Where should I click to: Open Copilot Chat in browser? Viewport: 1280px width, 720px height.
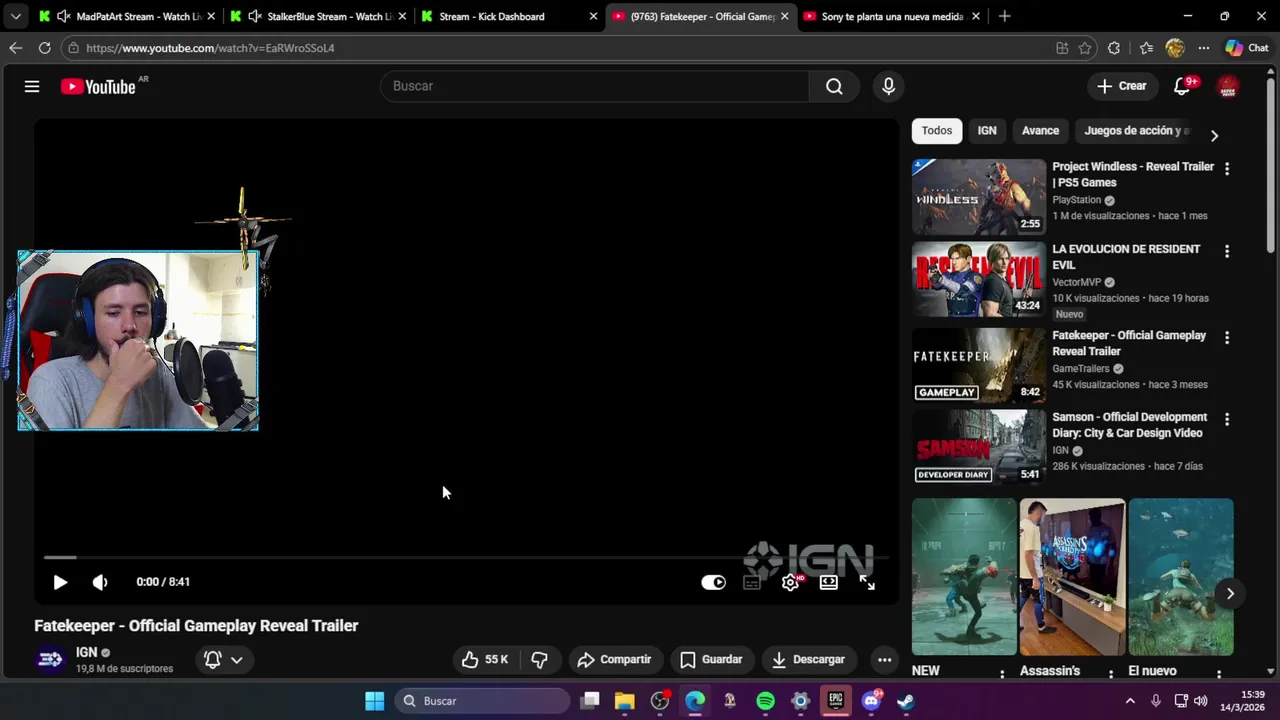click(1247, 48)
